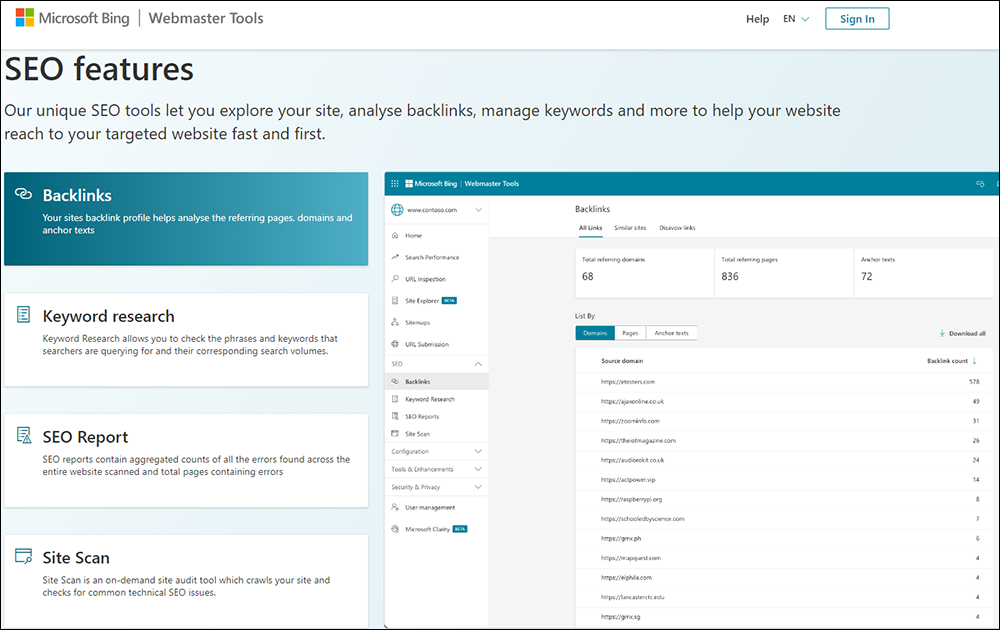Viewport: 1000px width, 630px height.
Task: Open the Keyword research card heading
Action: 108,316
